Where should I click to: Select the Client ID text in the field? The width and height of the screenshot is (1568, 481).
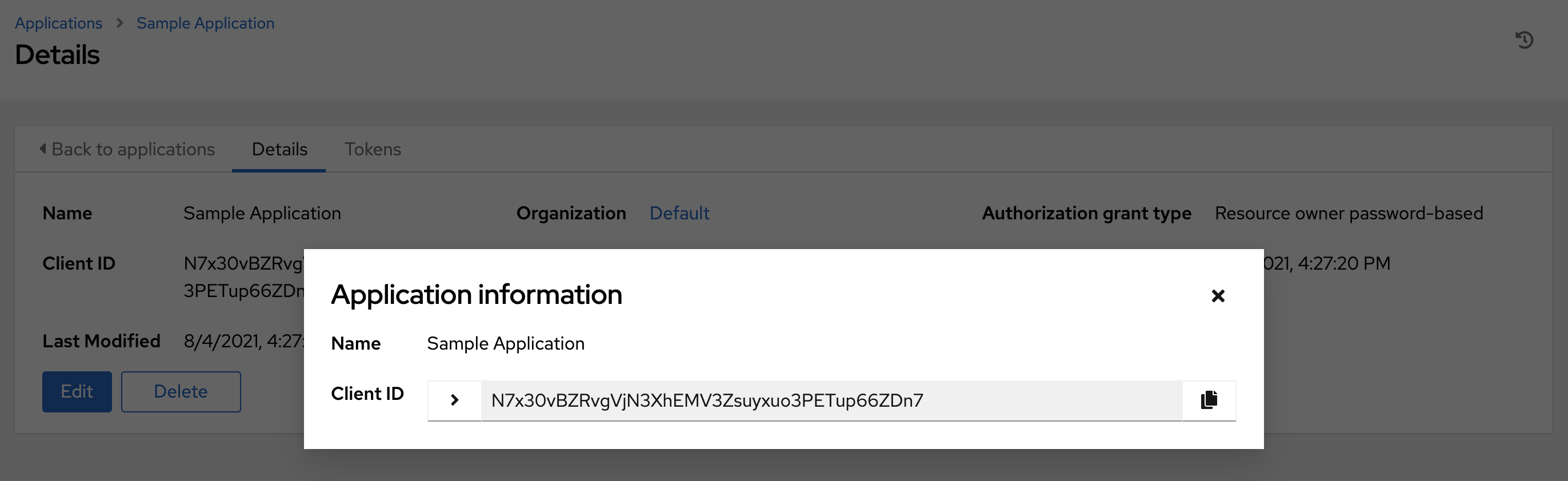coord(706,400)
